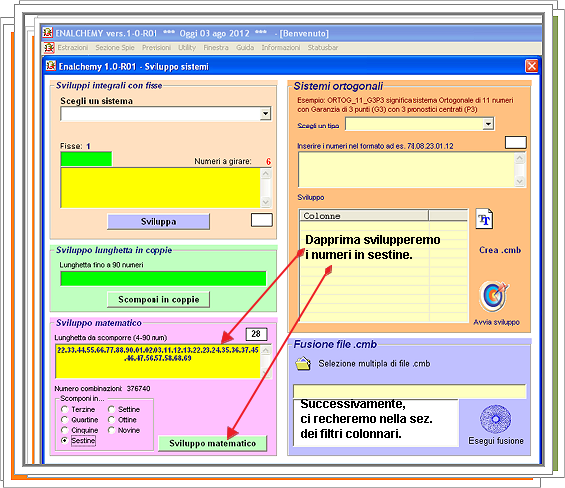Open the Utility menu

(x=187, y=48)
